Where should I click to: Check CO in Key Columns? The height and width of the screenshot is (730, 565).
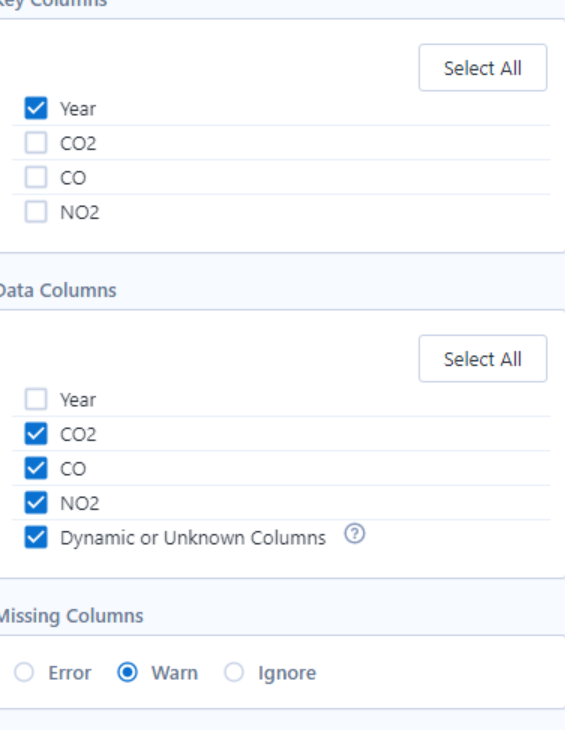coord(36,177)
